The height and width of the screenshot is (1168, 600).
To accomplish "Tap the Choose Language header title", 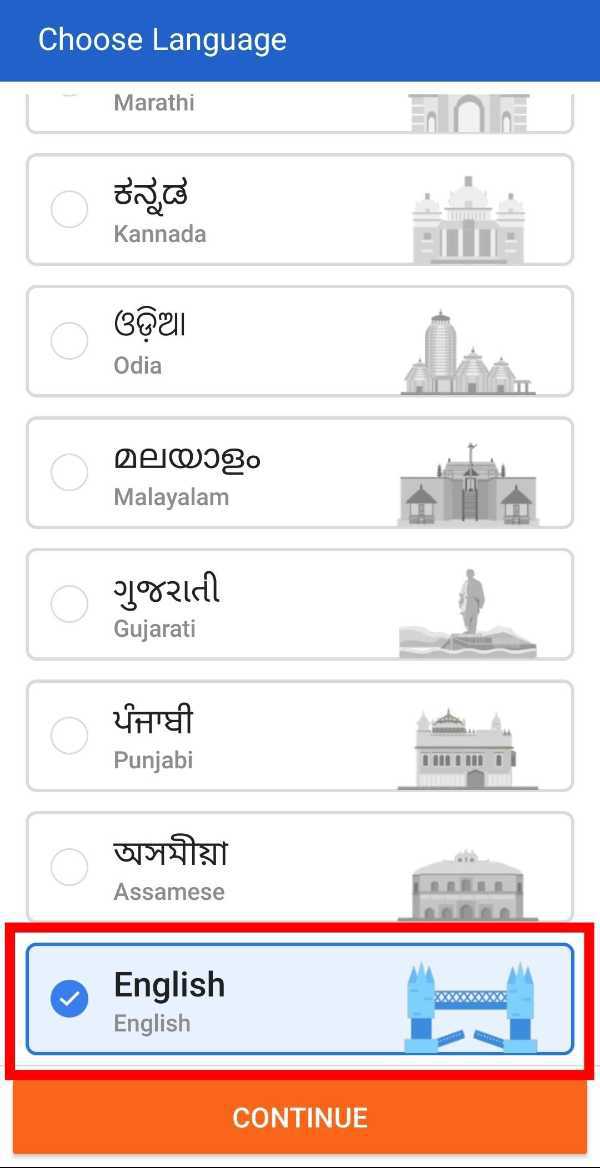I will point(162,39).
